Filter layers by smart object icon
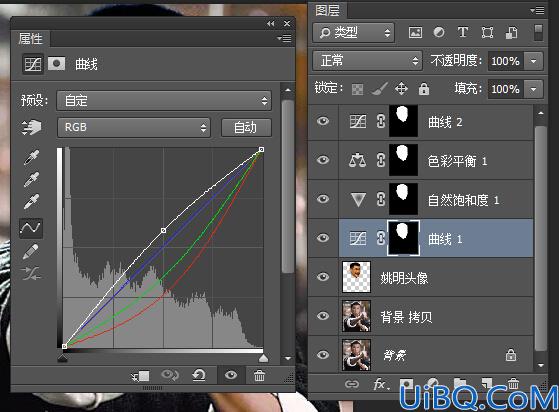The height and width of the screenshot is (412, 559). pos(511,33)
